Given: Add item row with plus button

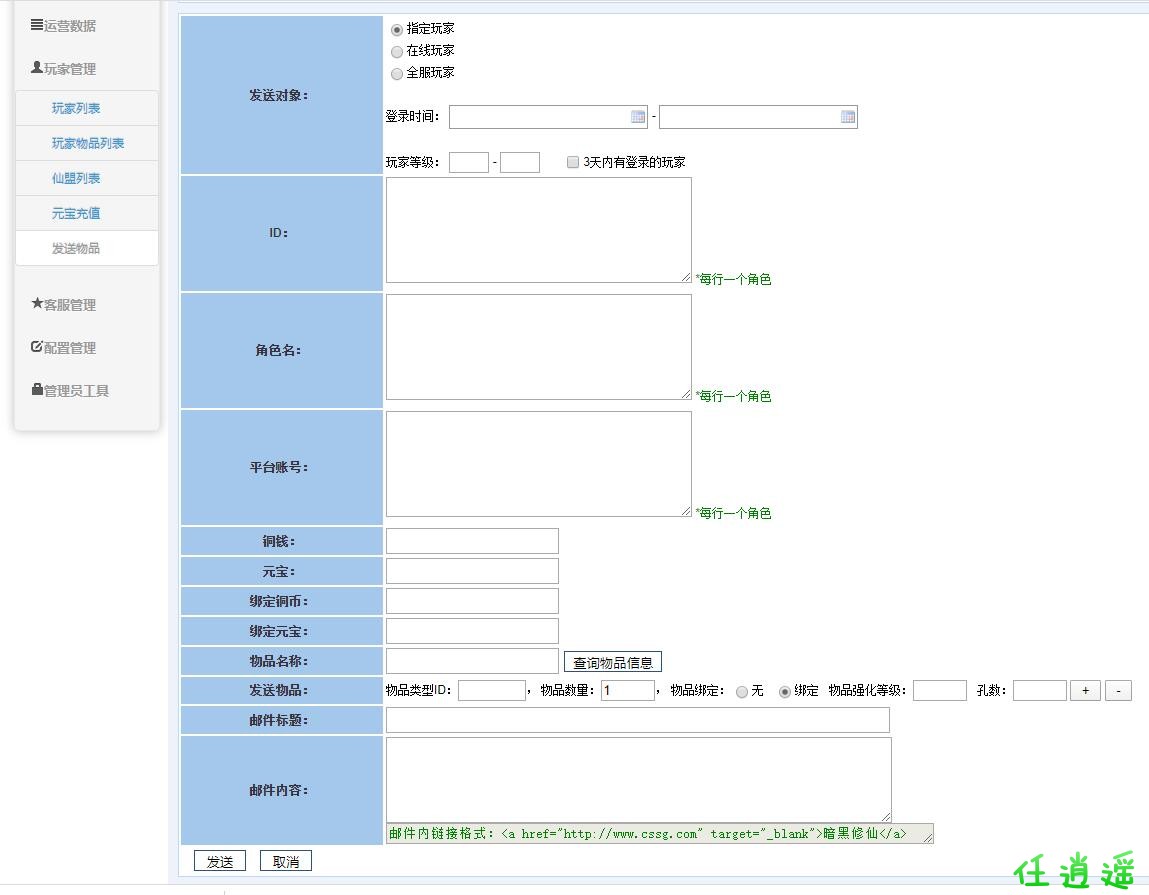Looking at the screenshot, I should pyautogui.click(x=1085, y=690).
